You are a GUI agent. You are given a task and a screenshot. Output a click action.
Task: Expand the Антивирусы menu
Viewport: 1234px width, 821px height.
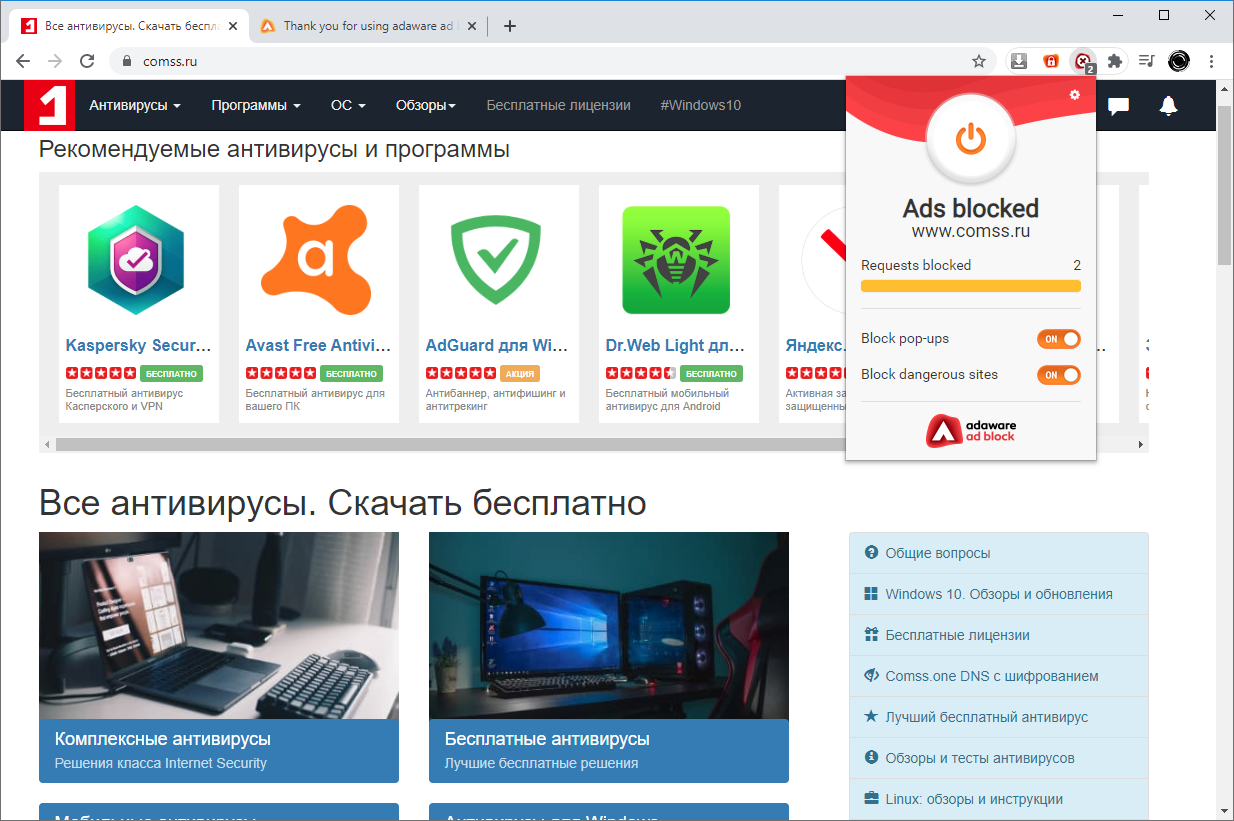(x=135, y=105)
